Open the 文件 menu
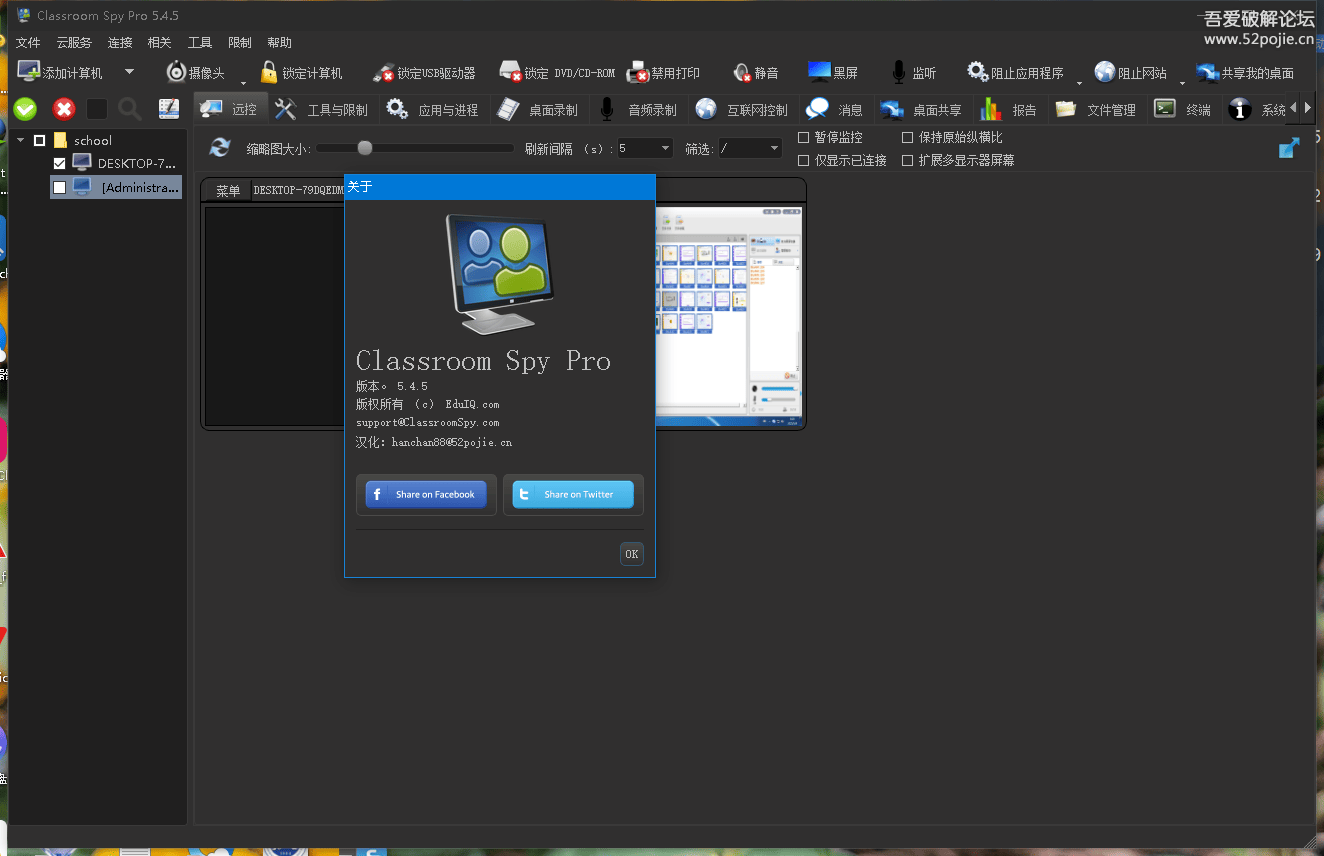 point(28,43)
